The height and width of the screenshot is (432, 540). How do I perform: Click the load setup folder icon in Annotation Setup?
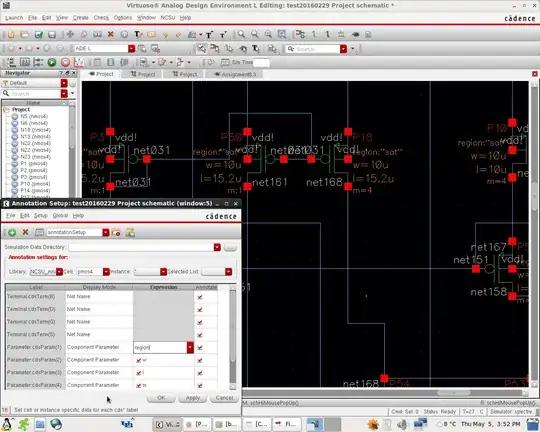pyautogui.click(x=116, y=233)
